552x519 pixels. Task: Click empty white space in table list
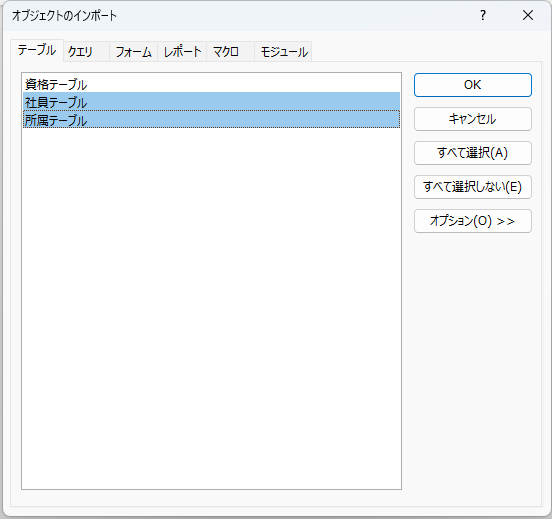tap(211, 306)
